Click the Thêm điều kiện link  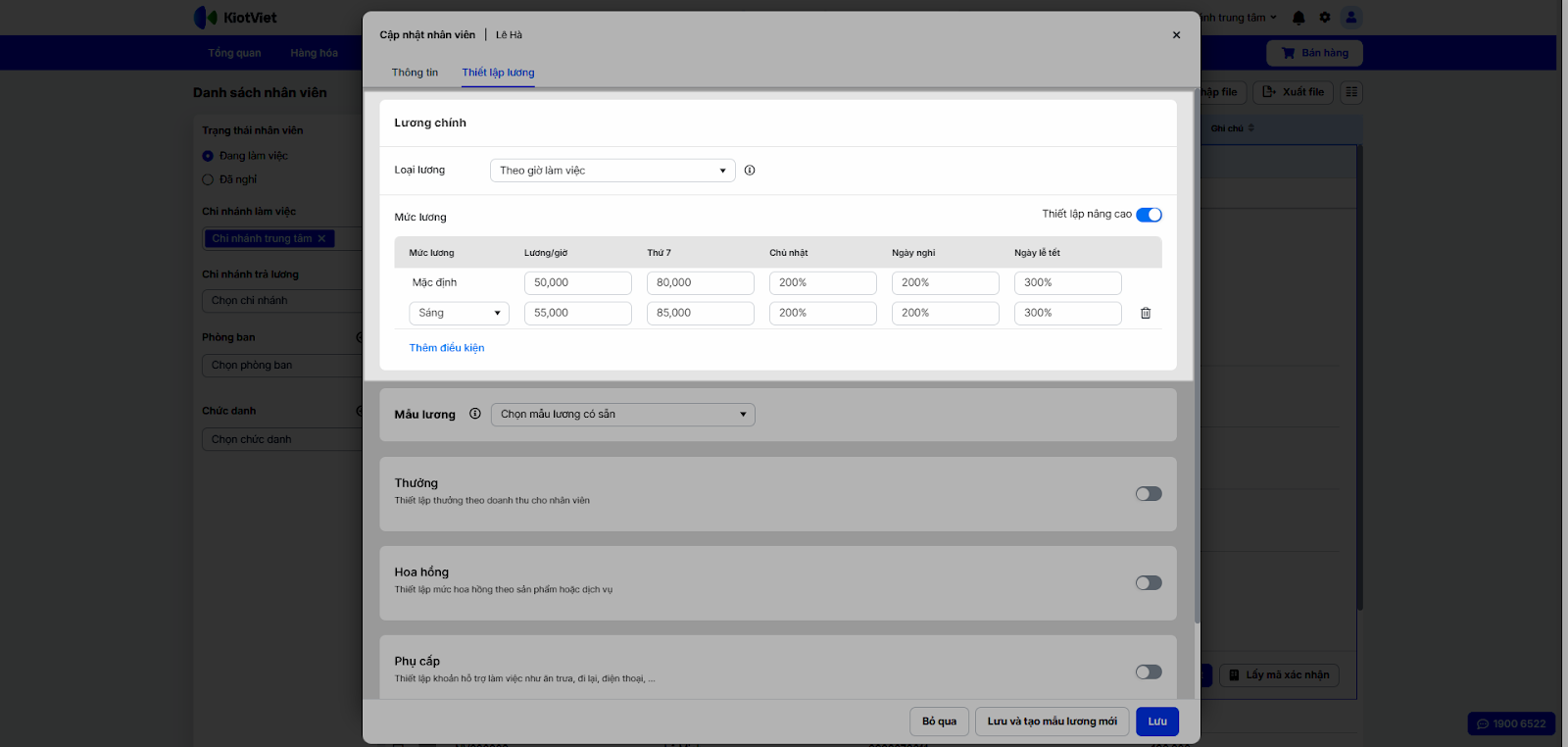(x=447, y=348)
